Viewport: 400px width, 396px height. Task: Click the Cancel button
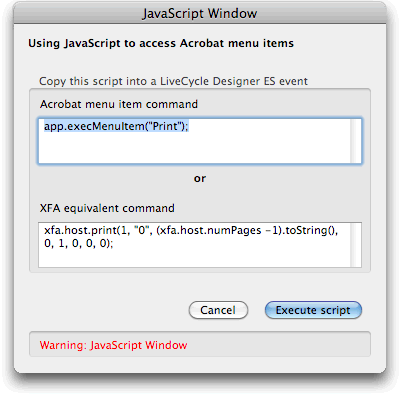pos(218,310)
